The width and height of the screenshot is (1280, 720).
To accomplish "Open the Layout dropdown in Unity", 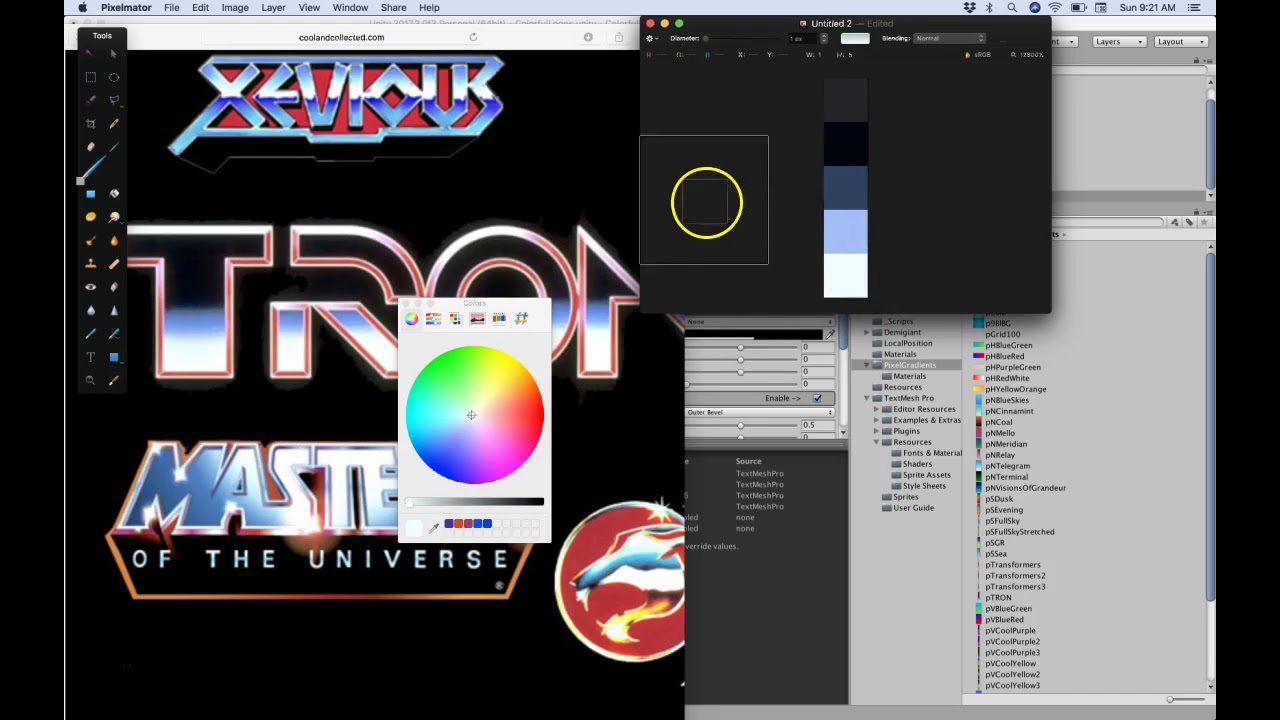I will pyautogui.click(x=1181, y=42).
